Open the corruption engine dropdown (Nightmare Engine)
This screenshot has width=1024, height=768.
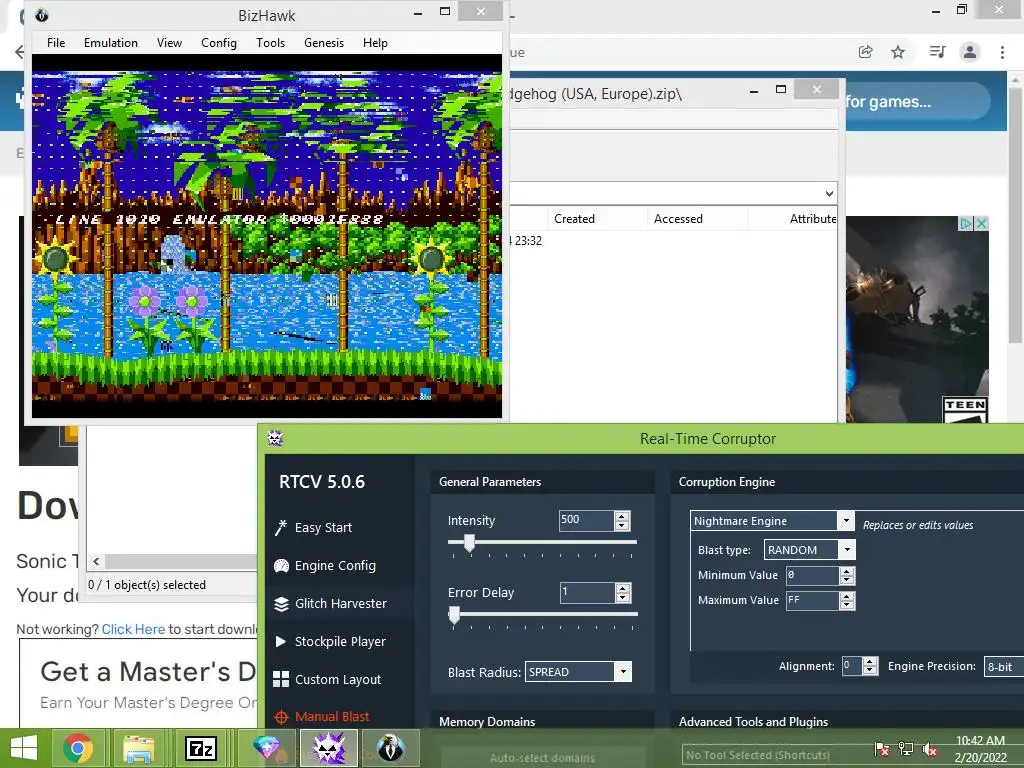point(846,520)
